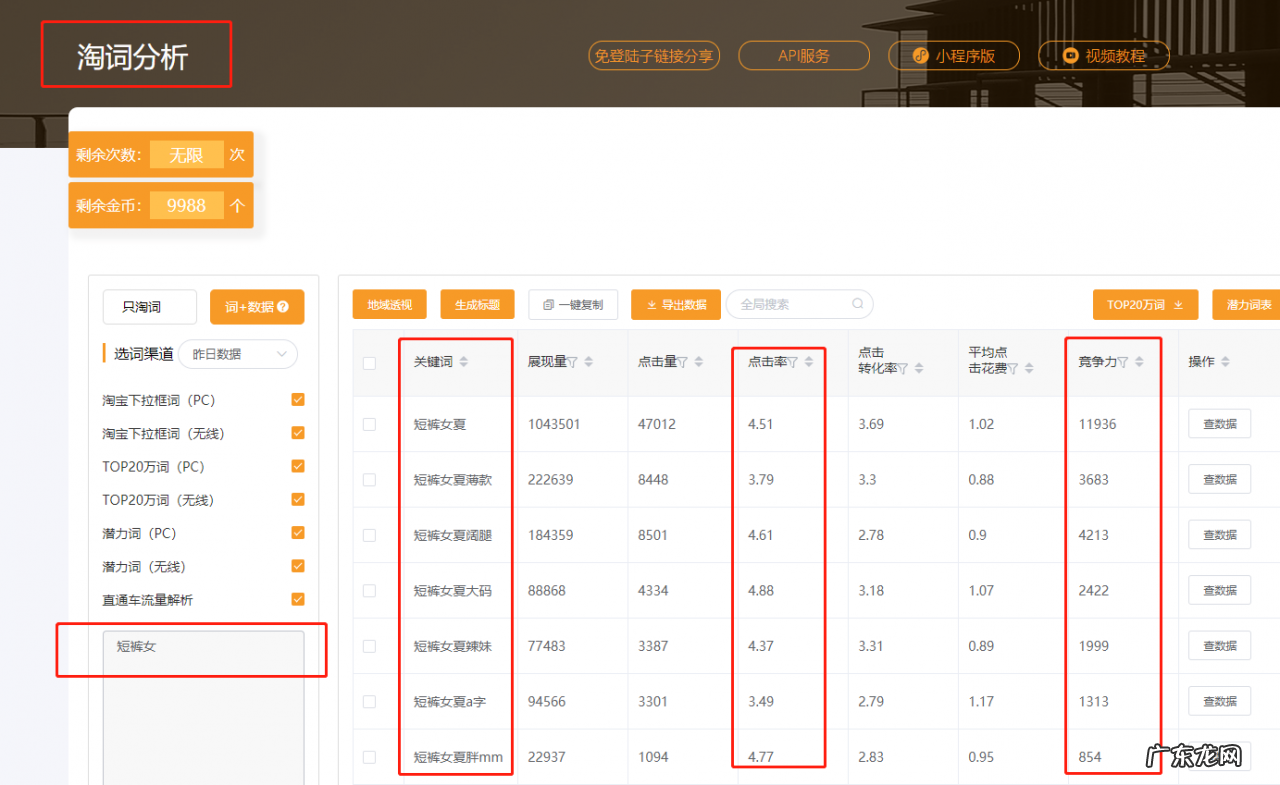Viewport: 1280px width, 785px height.
Task: Click the 全局搜索 input field
Action: (790, 304)
